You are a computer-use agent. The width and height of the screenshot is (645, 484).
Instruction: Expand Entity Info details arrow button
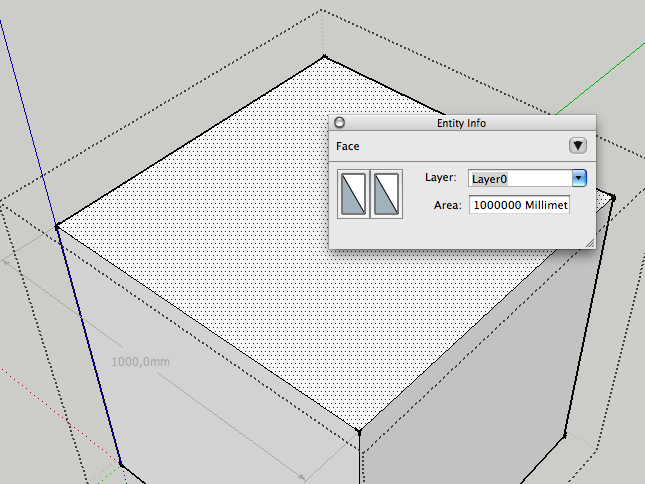click(577, 146)
